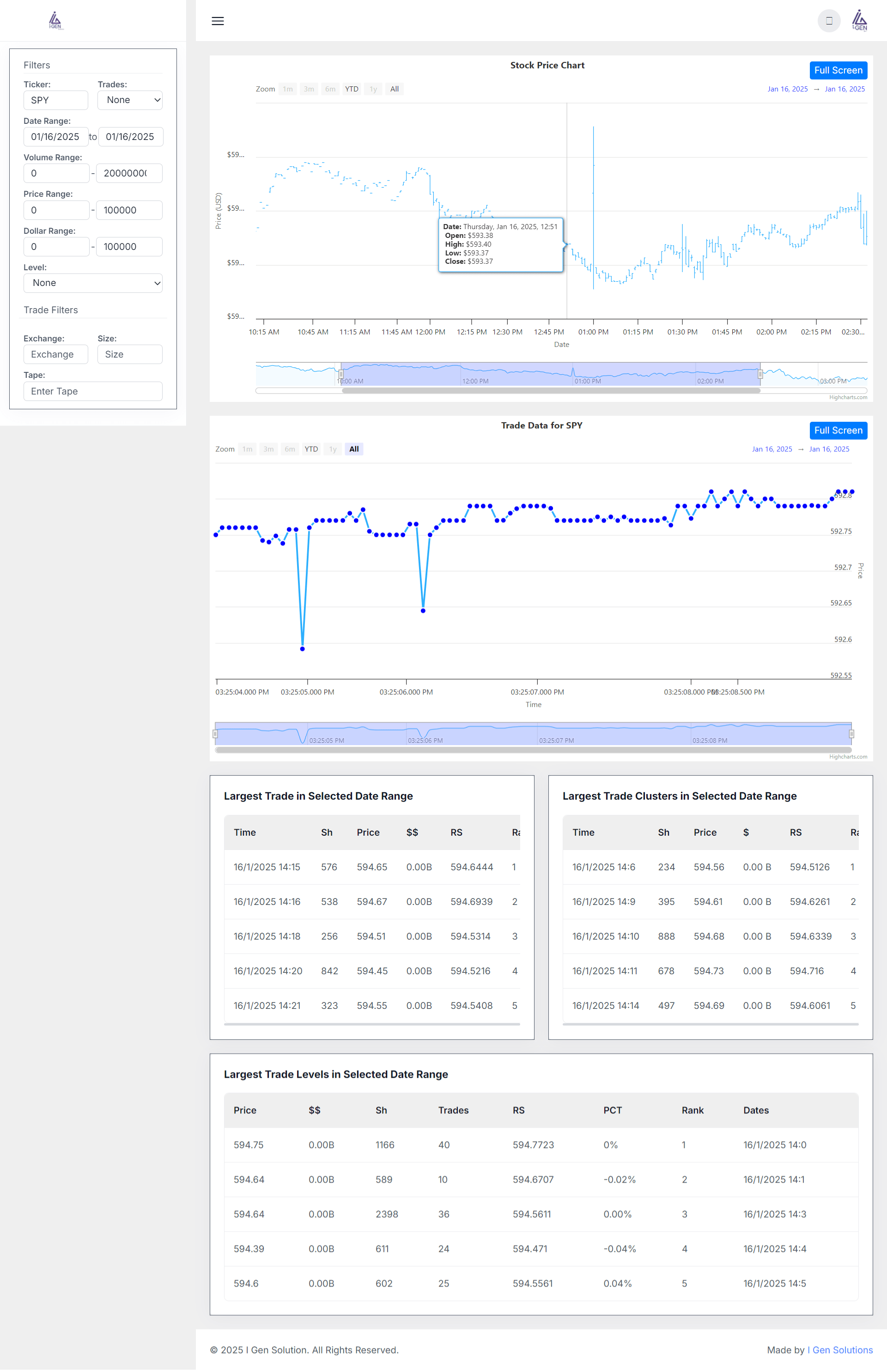Select YTD zoom on Trade Data chart
The width and height of the screenshot is (887, 1372).
(x=311, y=449)
